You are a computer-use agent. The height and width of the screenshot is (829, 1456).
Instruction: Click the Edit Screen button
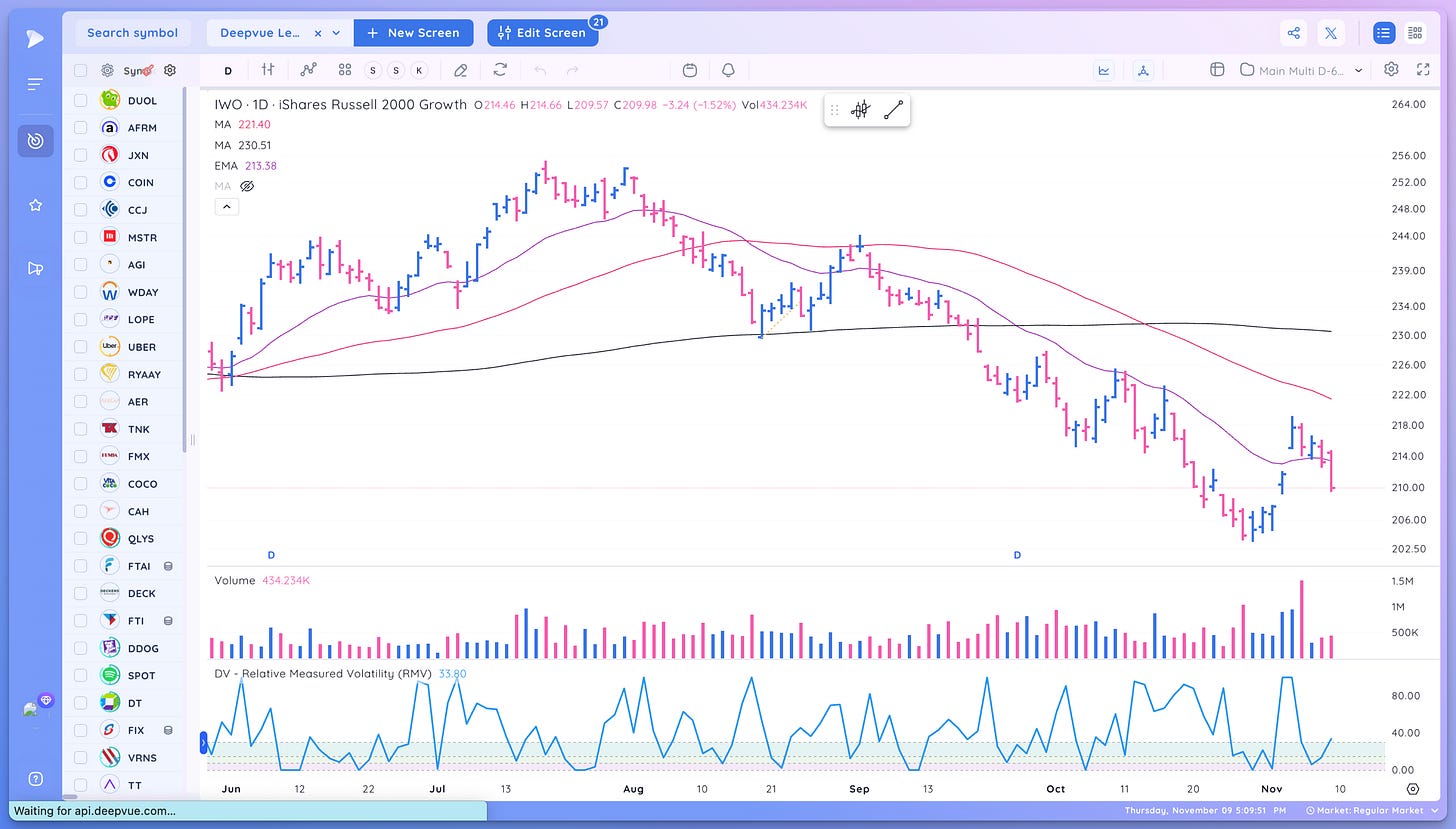tap(543, 33)
